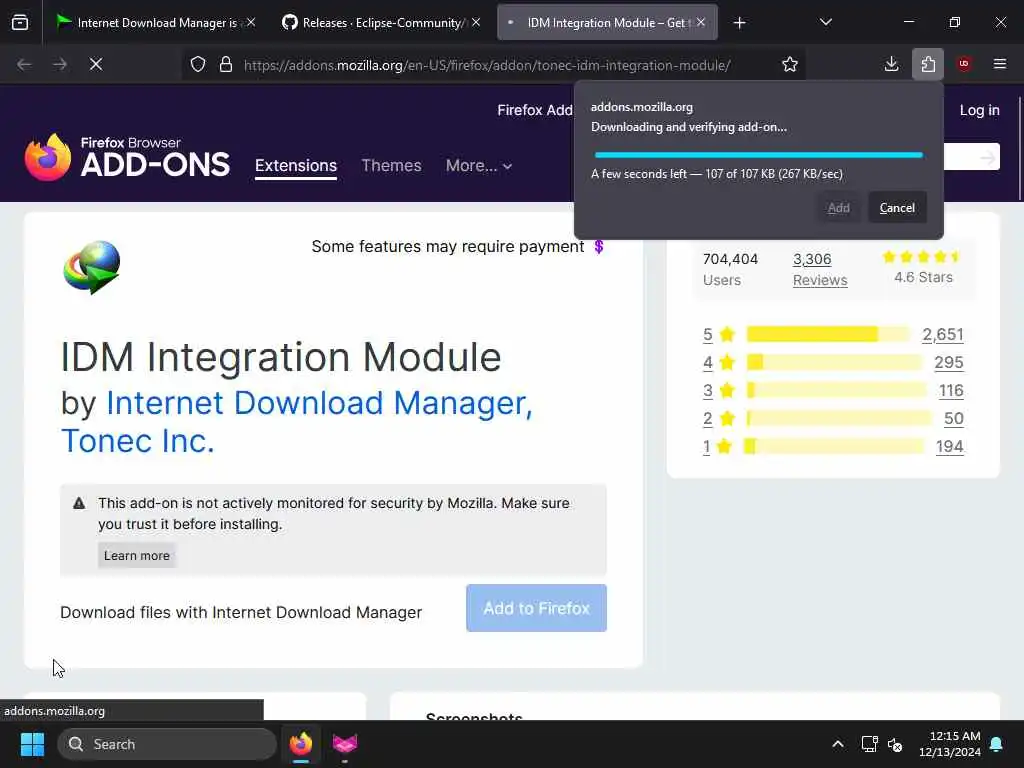This screenshot has width=1024, height=768.
Task: Stop loading the page
Action: click(96, 65)
